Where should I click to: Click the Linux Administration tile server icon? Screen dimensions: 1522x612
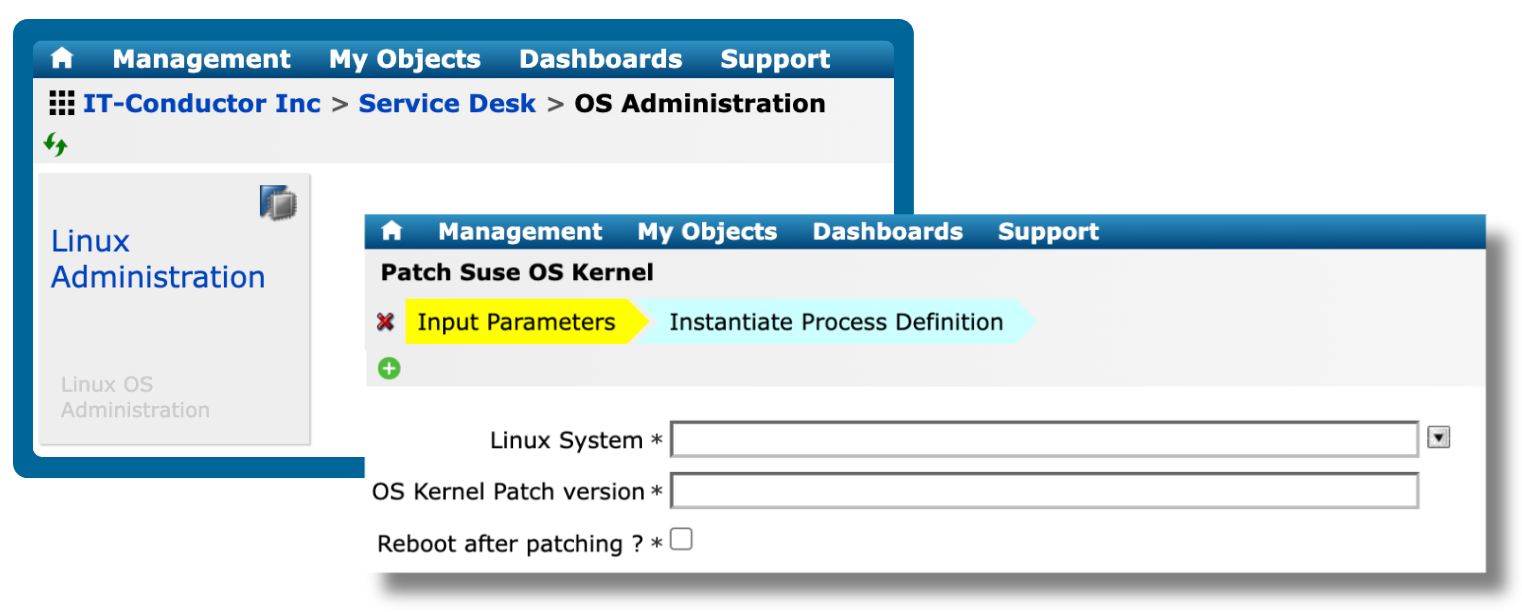pyautogui.click(x=279, y=202)
